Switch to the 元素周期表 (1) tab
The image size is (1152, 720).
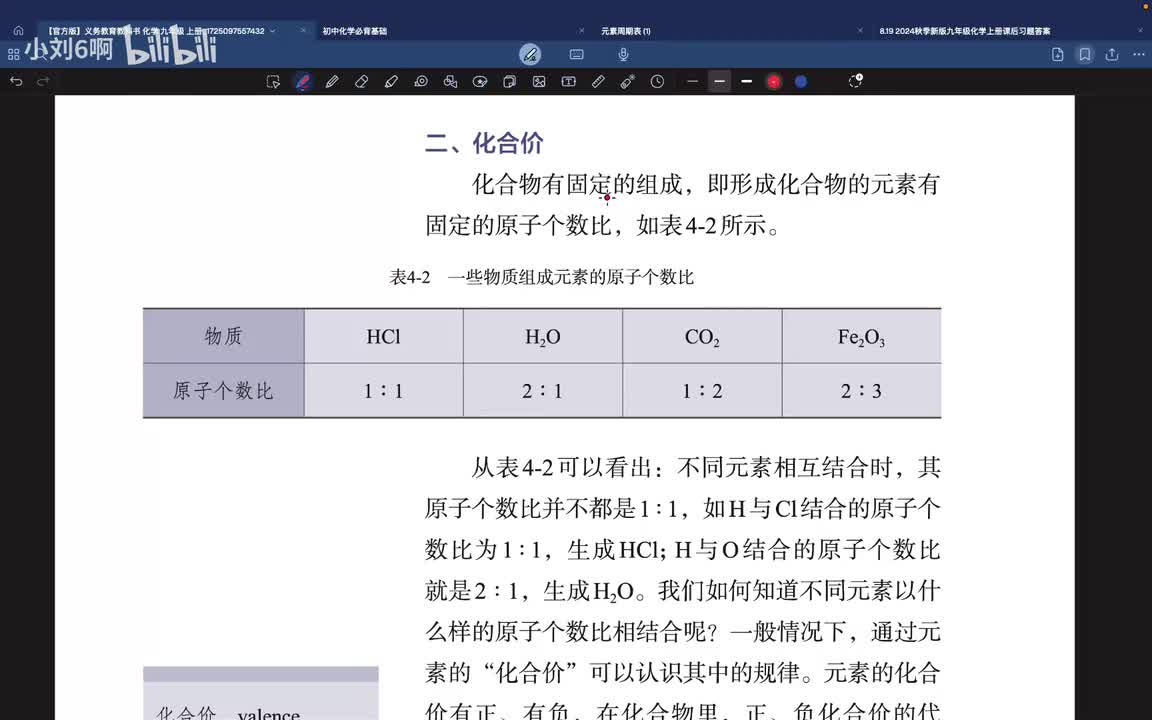(x=626, y=31)
